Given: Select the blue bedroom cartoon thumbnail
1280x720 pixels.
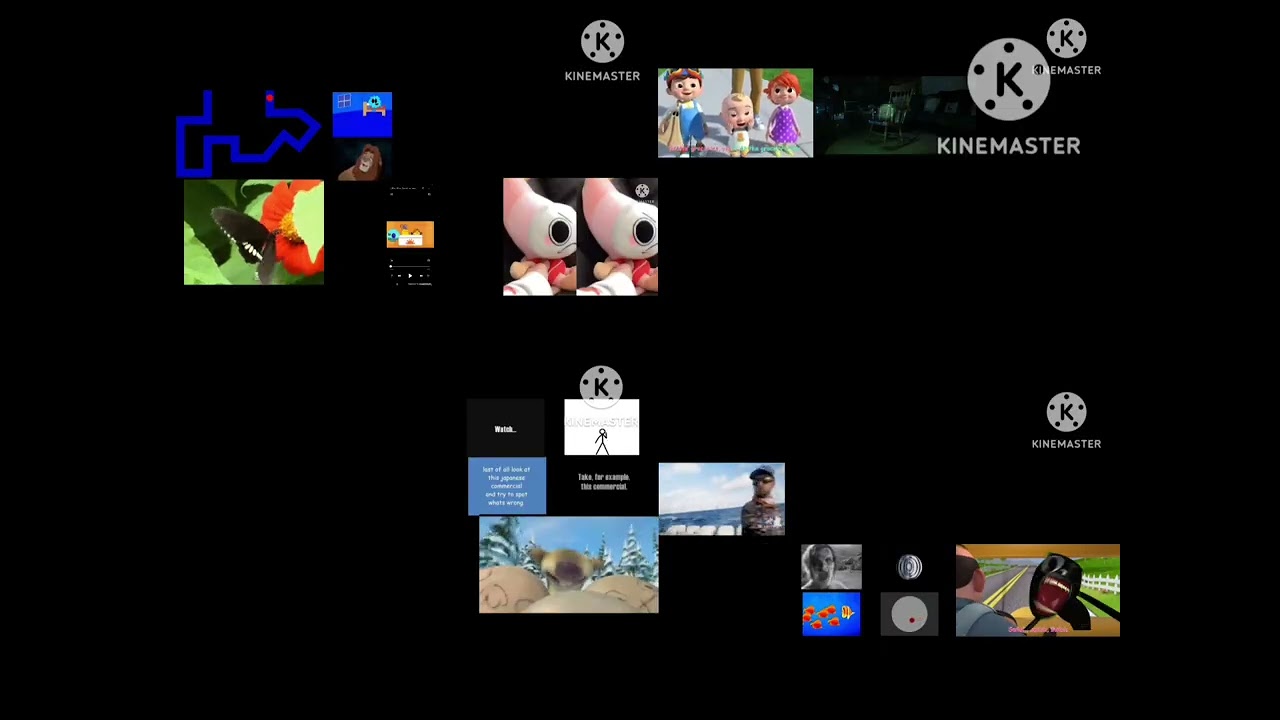Looking at the screenshot, I should 362,114.
